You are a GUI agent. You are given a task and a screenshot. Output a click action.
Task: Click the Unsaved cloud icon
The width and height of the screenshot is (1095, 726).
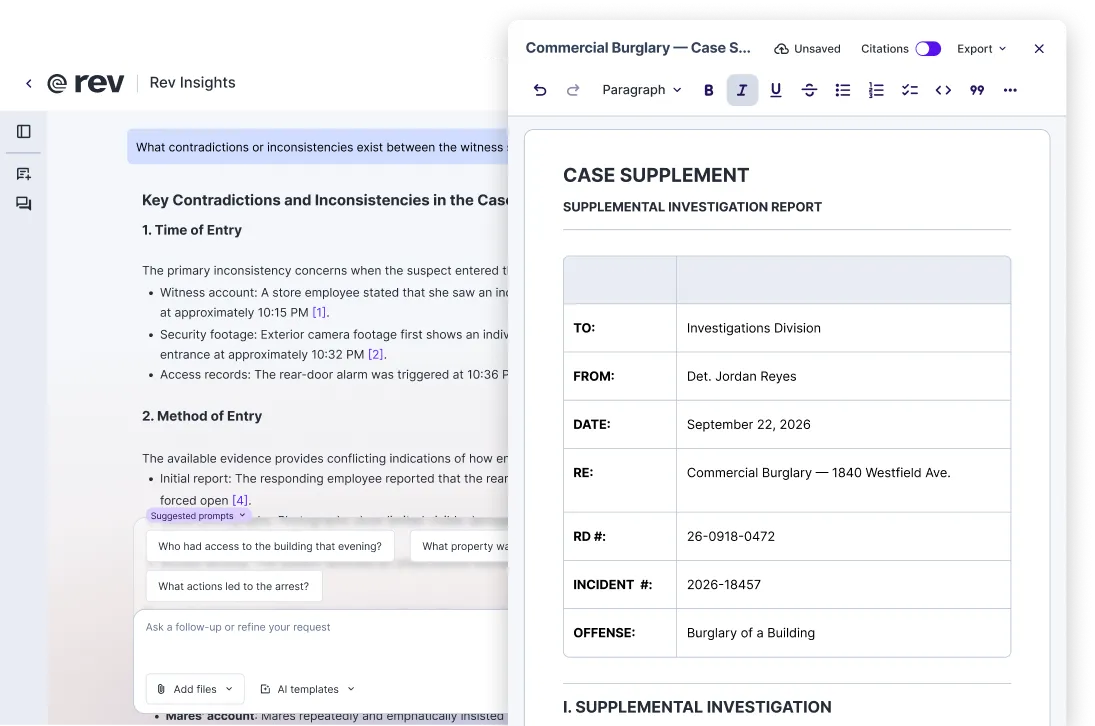(781, 49)
